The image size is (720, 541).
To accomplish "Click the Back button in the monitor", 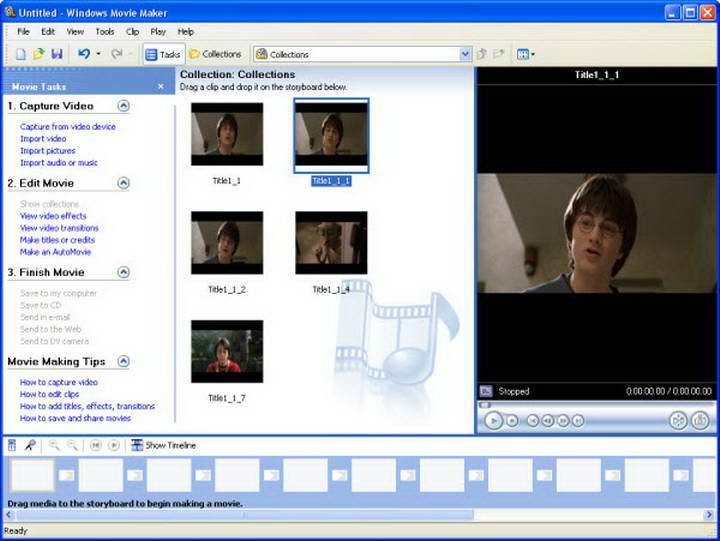I will 533,420.
